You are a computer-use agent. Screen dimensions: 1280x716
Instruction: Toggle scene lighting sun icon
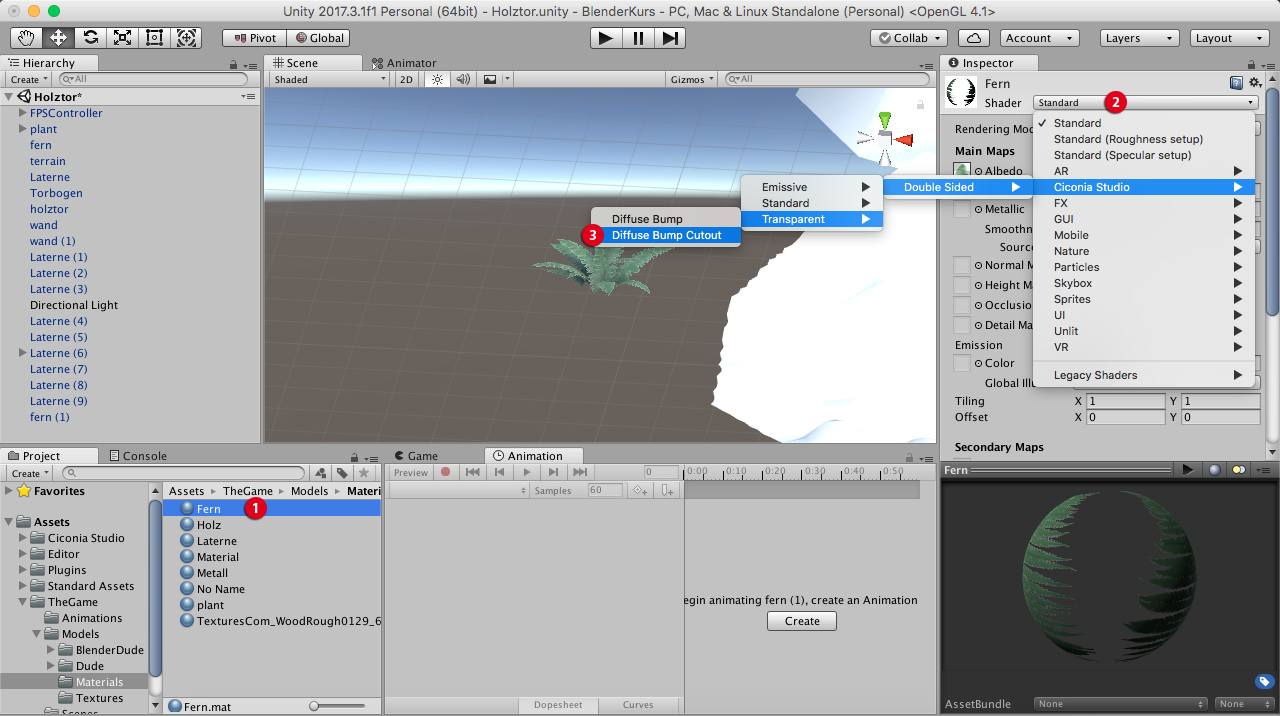(x=437, y=79)
